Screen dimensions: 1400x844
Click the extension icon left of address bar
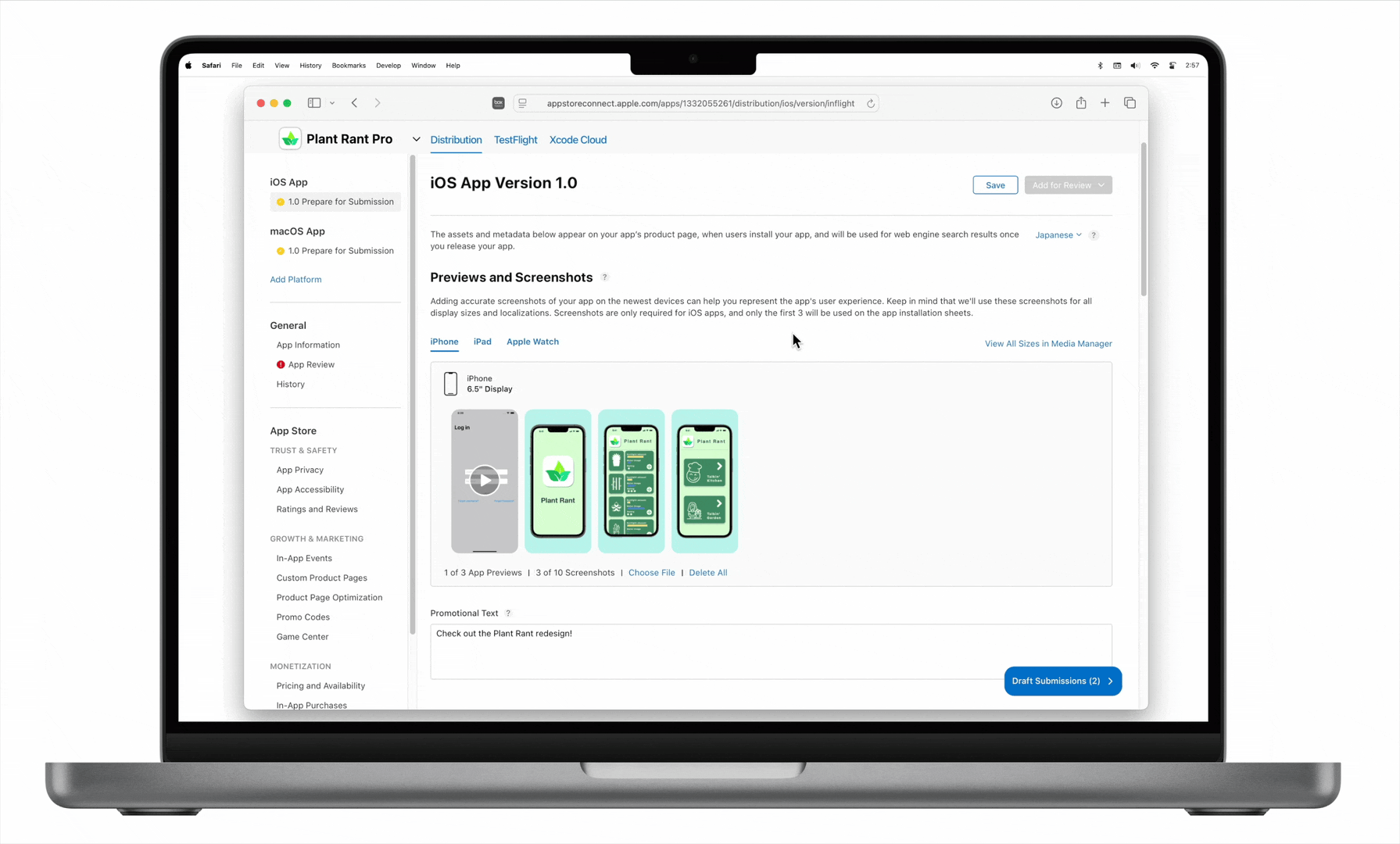pos(498,103)
